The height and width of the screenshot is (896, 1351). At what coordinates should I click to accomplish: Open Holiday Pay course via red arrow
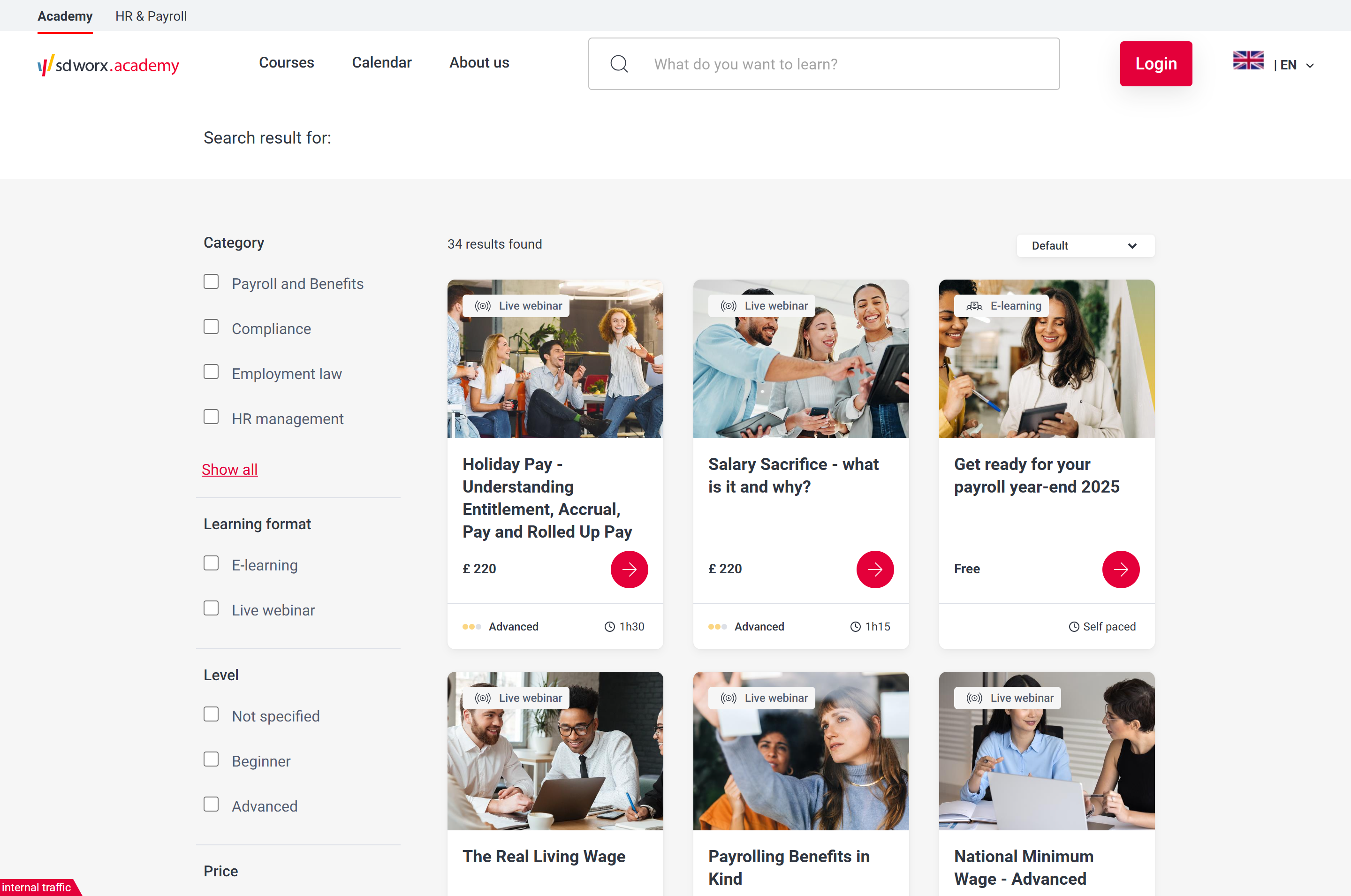point(629,569)
